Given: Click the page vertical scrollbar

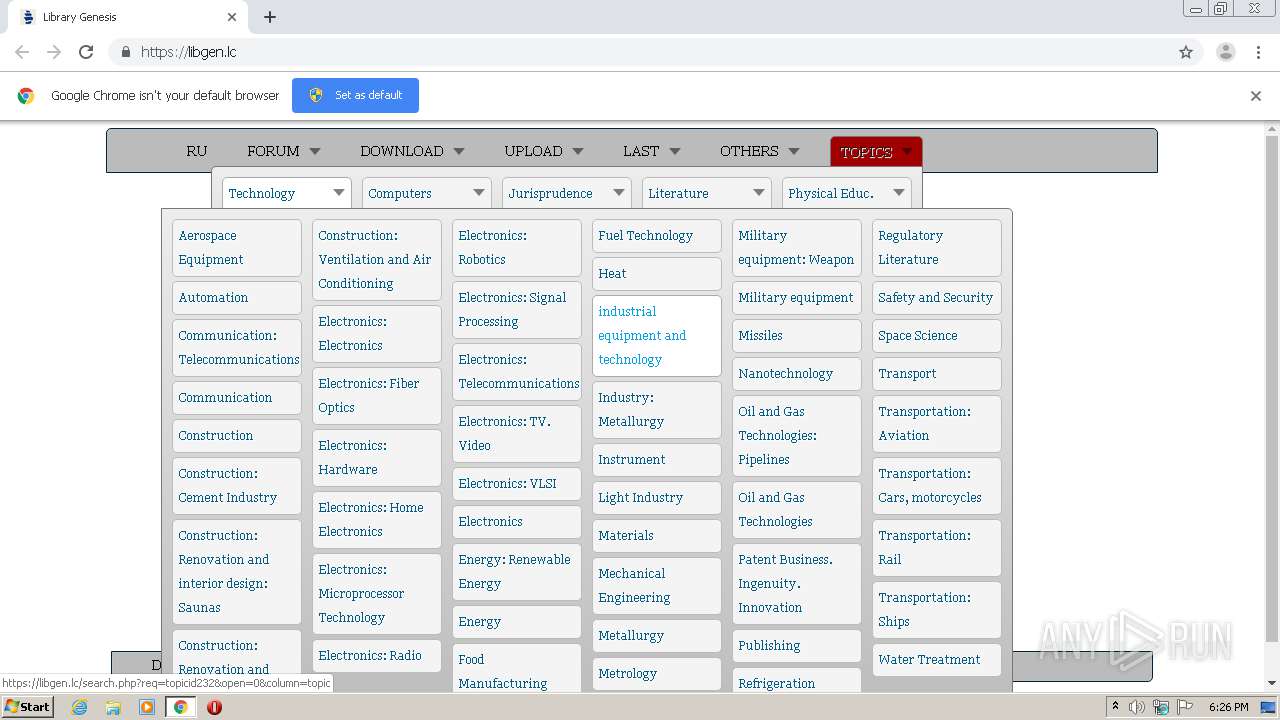Looking at the screenshot, I should point(1272,390).
